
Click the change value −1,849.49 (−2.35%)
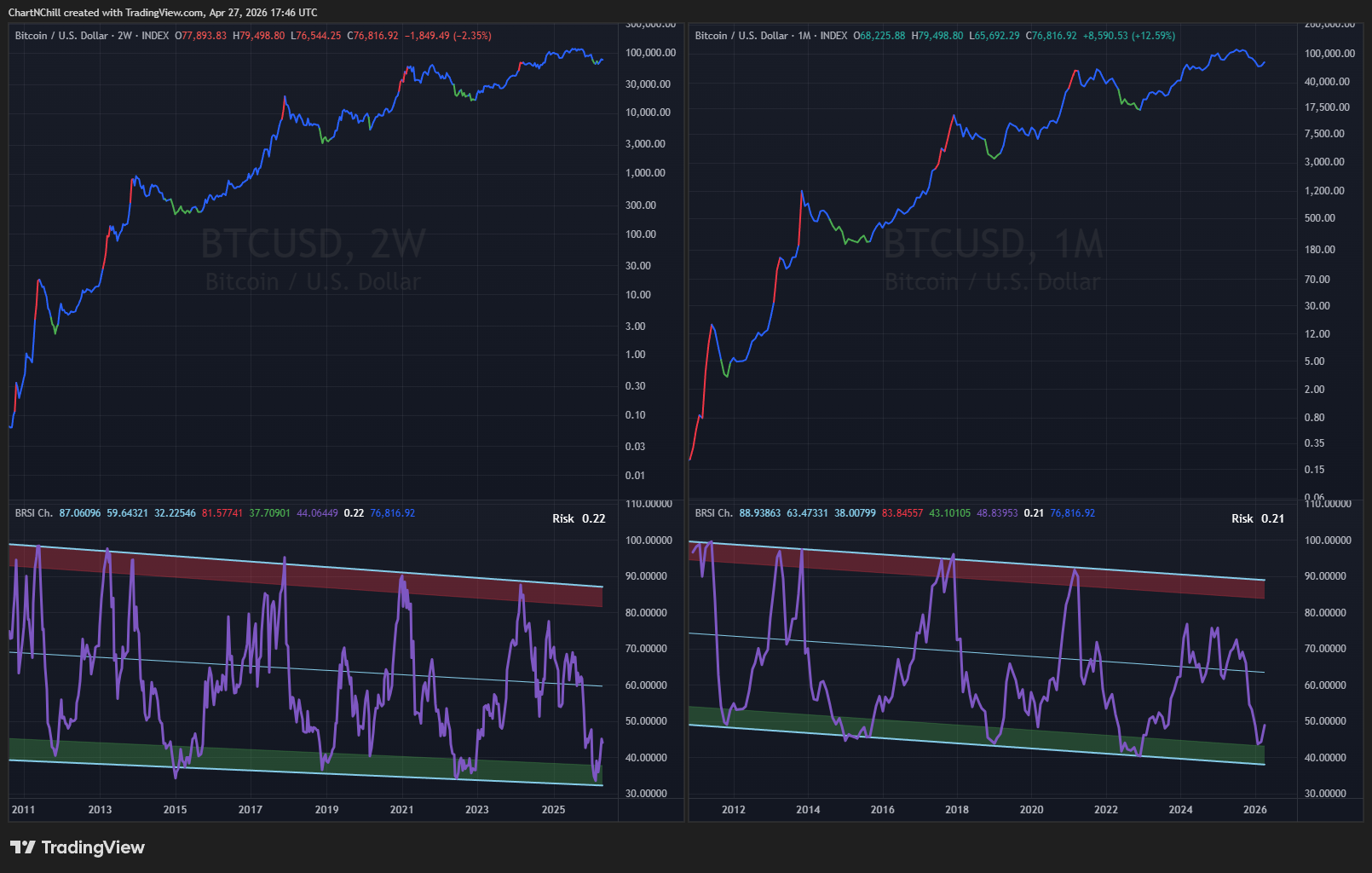pos(448,36)
